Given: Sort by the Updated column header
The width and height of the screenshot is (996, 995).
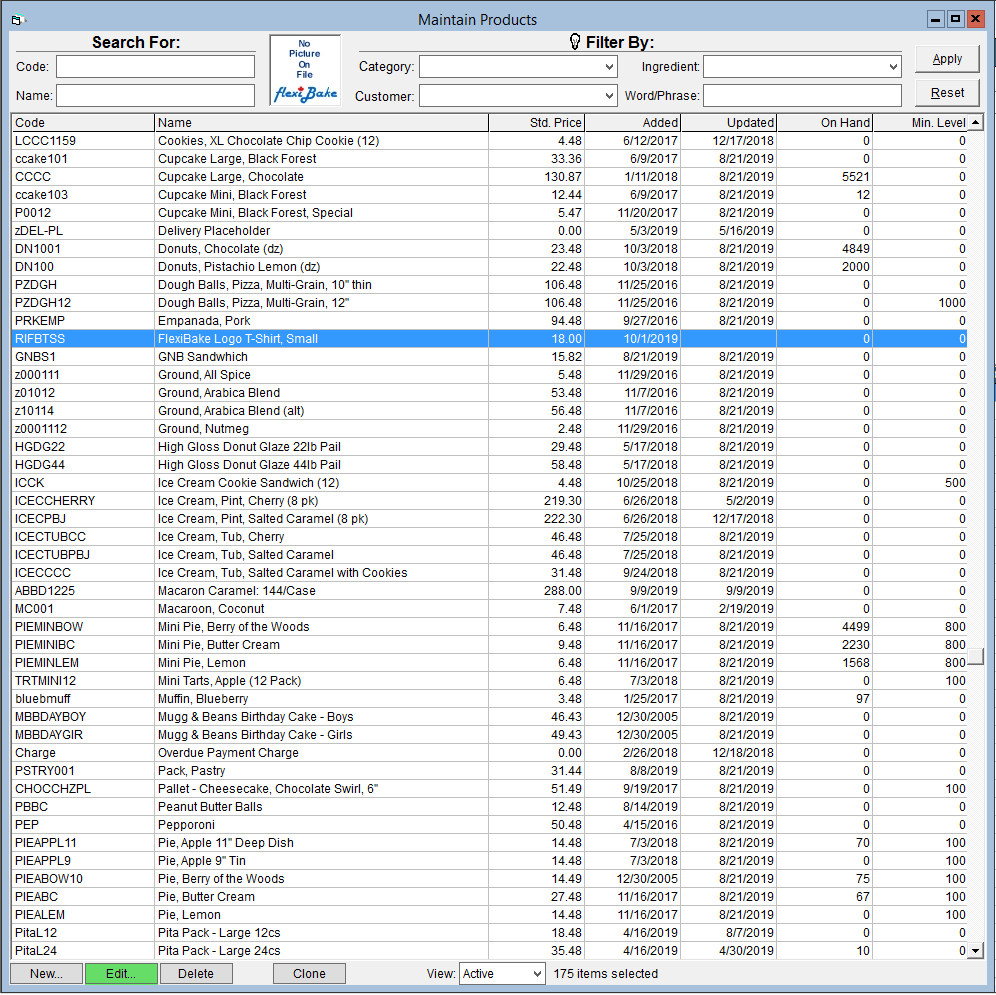Looking at the screenshot, I should point(729,123).
